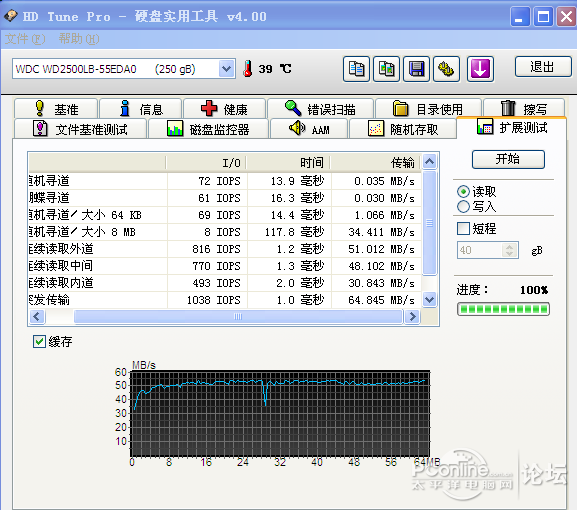The width and height of the screenshot is (577, 510).
Task: Click the results list scroll-down arrow
Action: [429, 299]
